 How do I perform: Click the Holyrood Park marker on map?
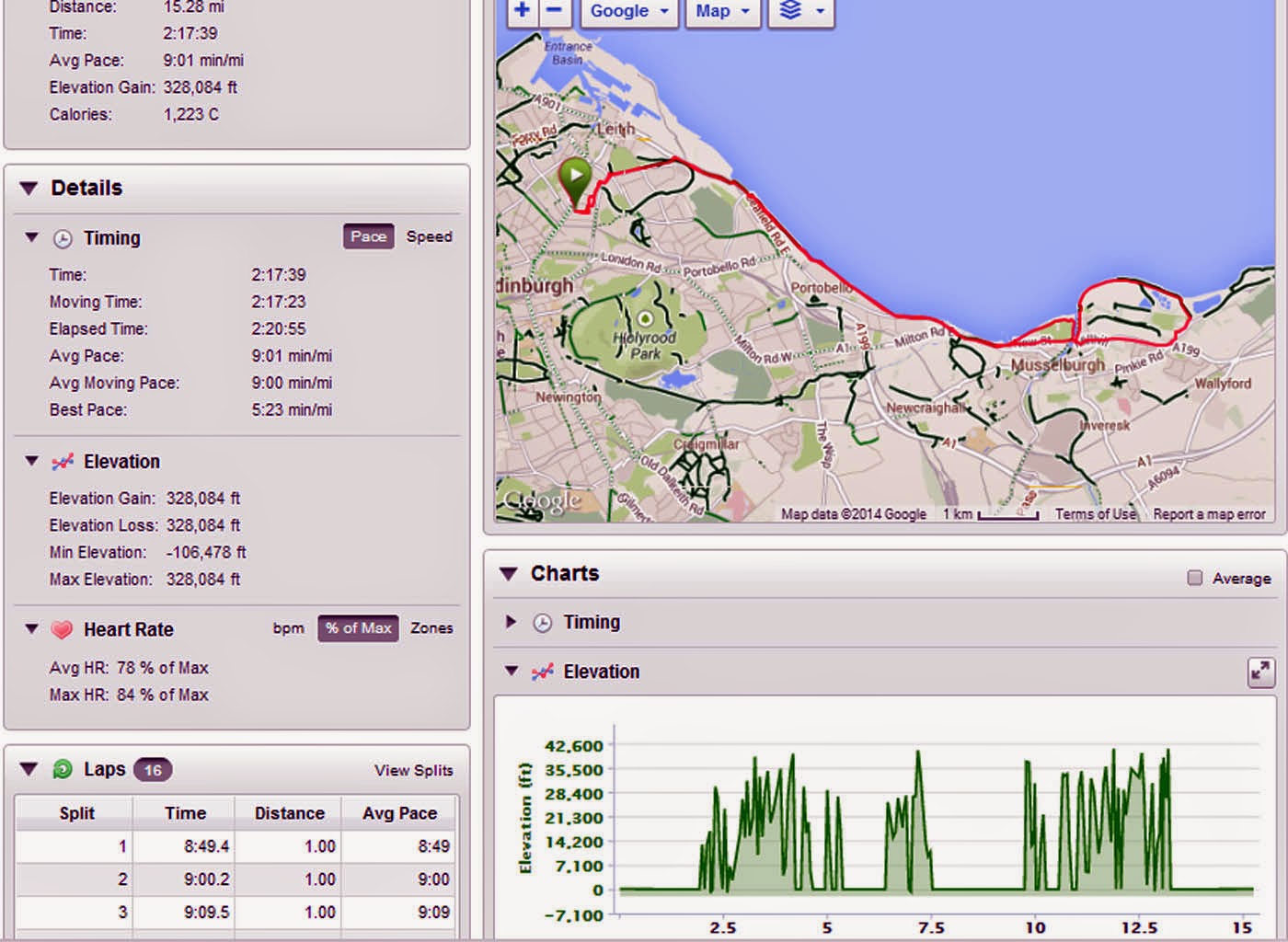645,319
